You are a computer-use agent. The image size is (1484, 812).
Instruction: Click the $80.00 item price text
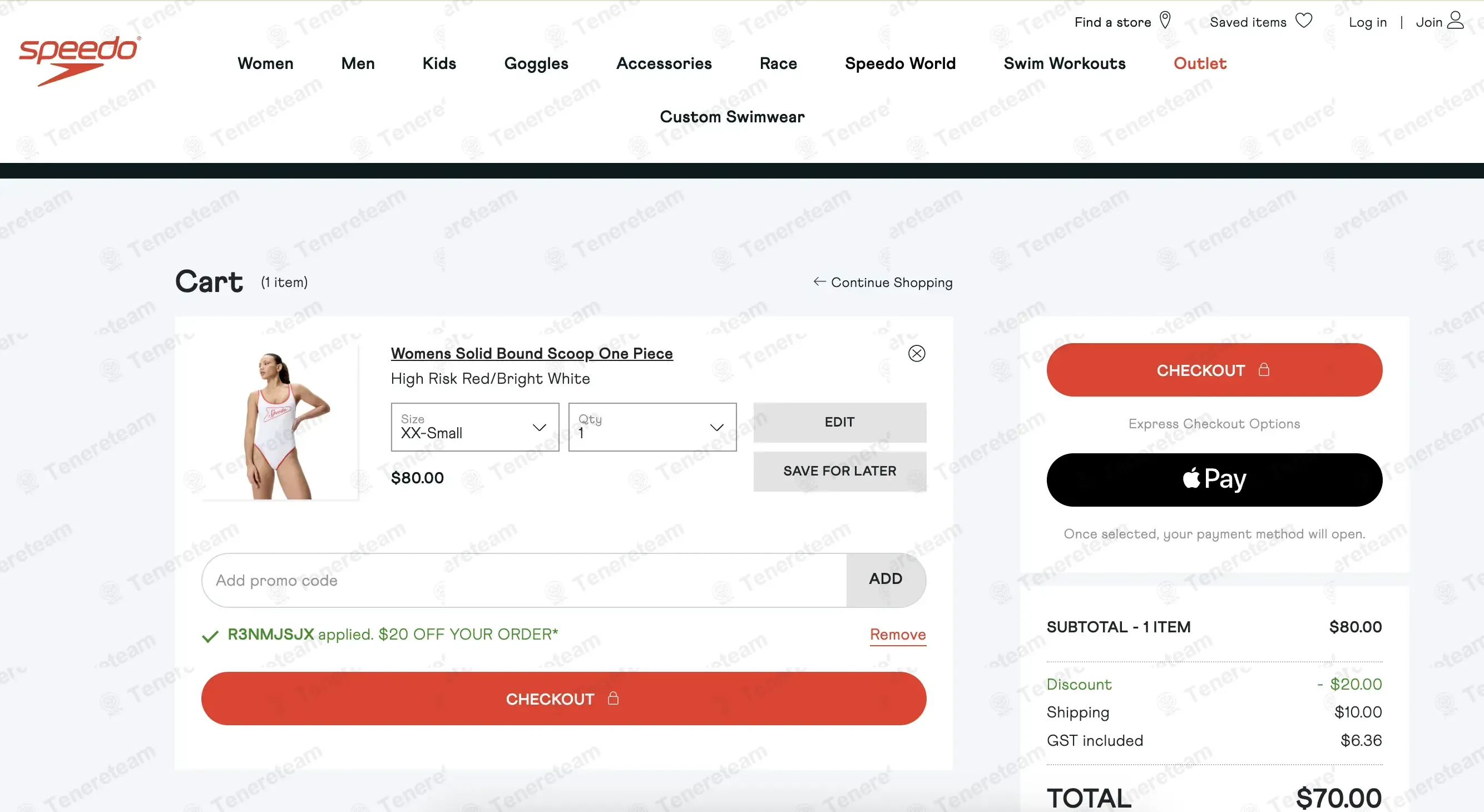pyautogui.click(x=417, y=478)
